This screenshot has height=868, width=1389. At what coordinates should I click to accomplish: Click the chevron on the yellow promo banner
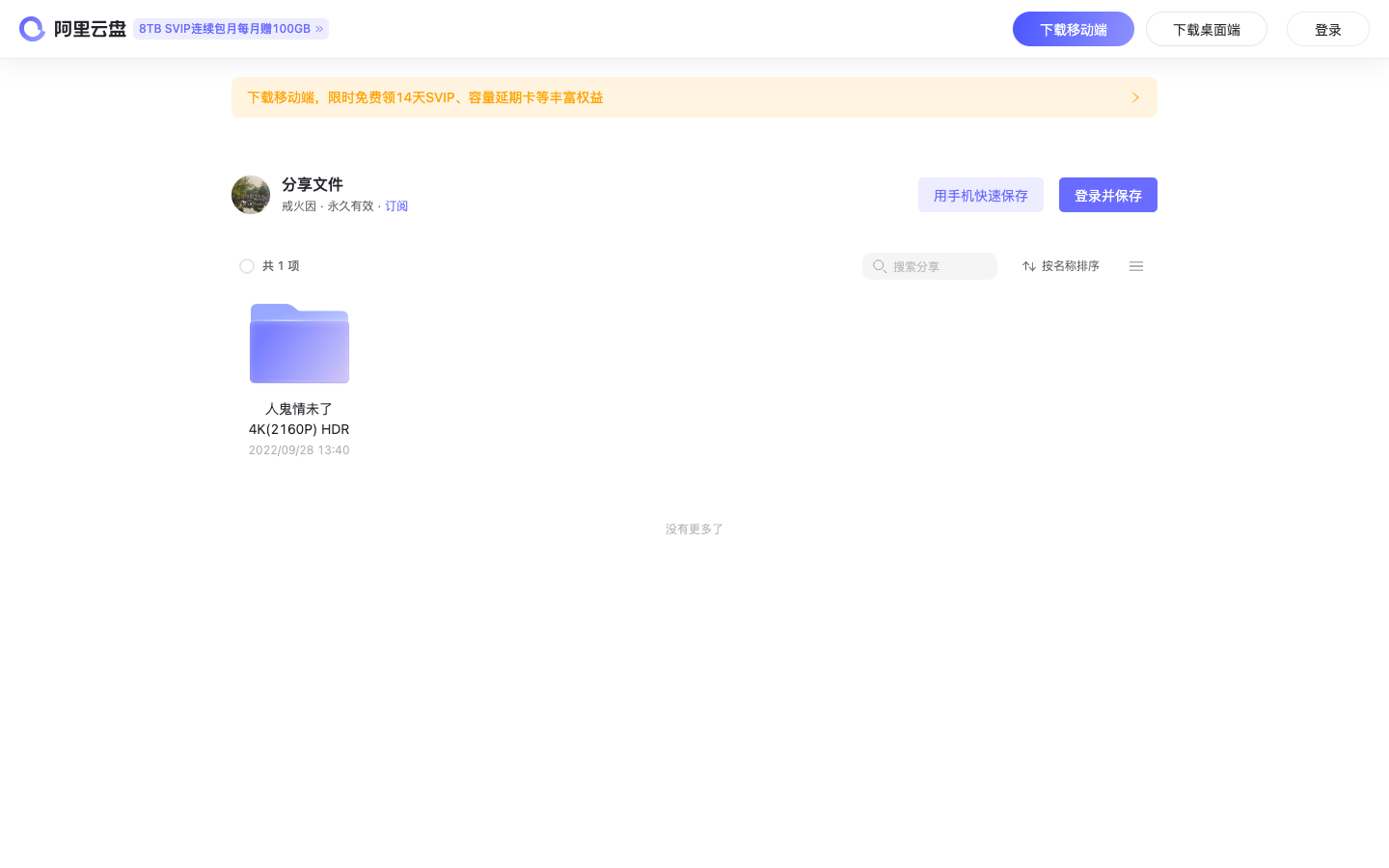coord(1135,97)
